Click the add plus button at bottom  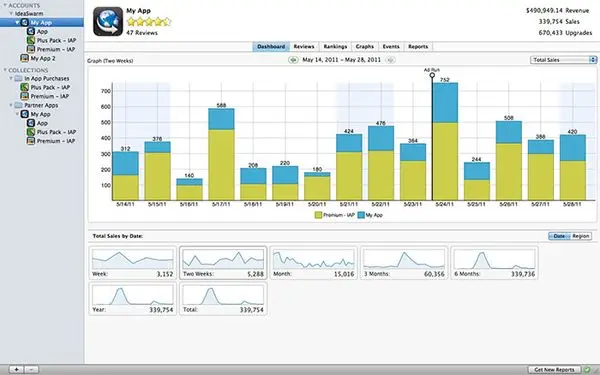[16, 370]
